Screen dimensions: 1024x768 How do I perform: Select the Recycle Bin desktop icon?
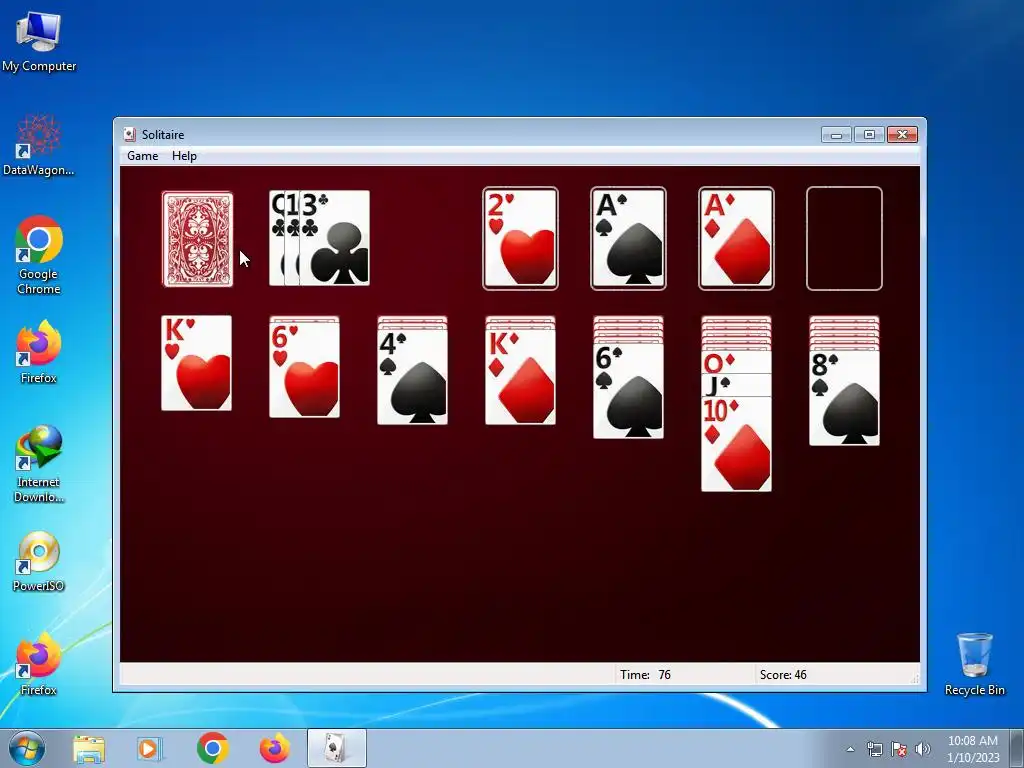click(x=974, y=664)
